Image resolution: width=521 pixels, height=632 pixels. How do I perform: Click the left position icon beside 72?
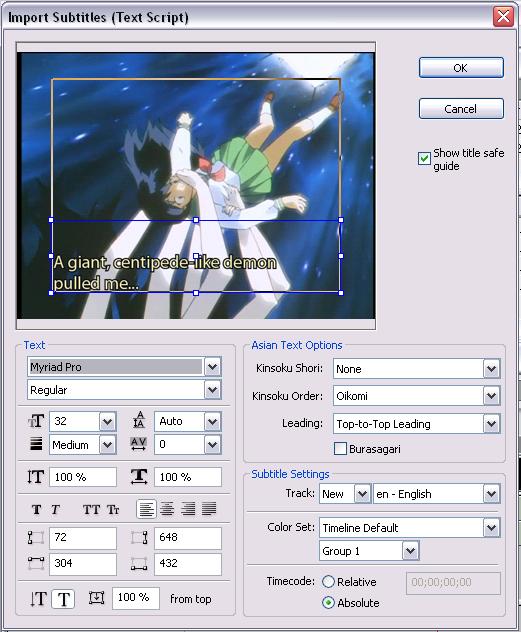pos(36,538)
